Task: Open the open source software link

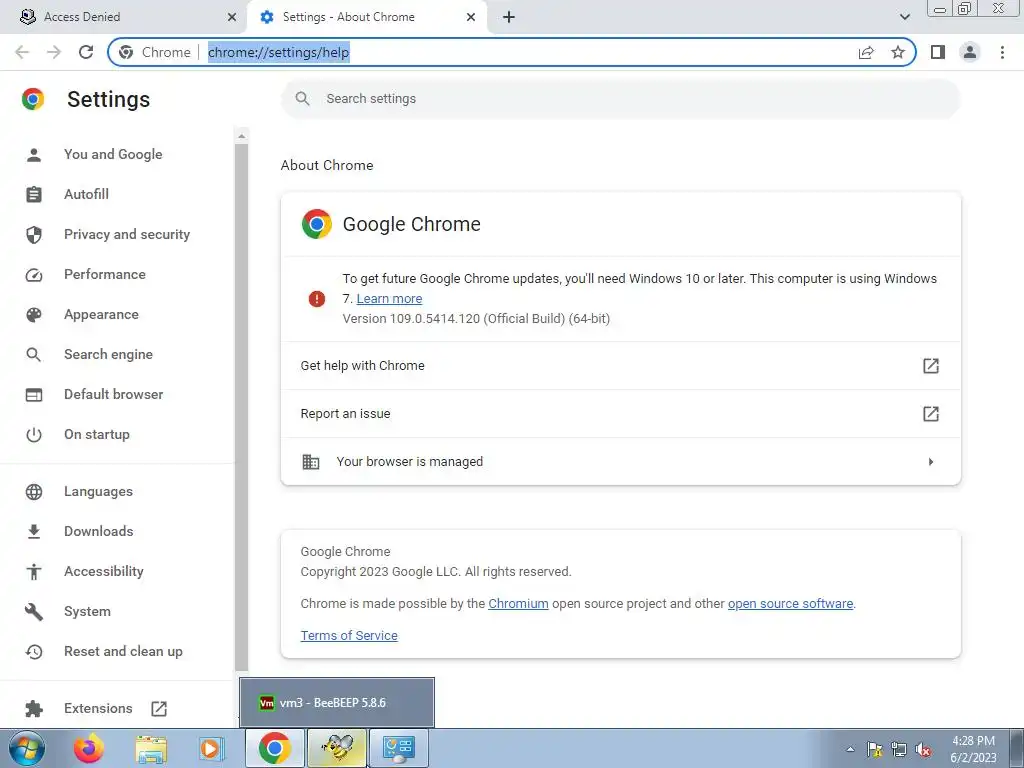Action: [x=790, y=604]
